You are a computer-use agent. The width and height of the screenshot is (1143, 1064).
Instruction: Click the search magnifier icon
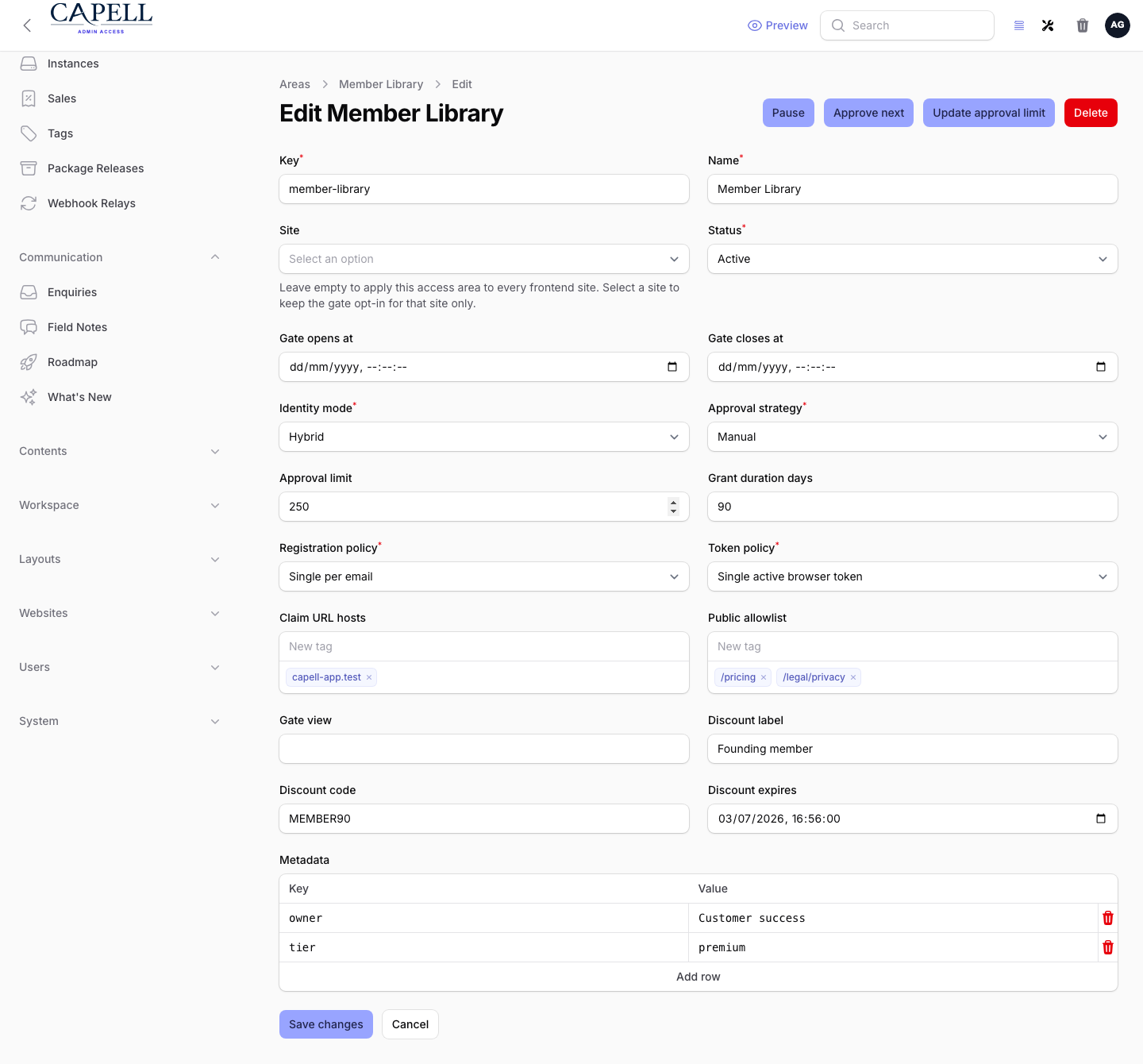point(838,25)
